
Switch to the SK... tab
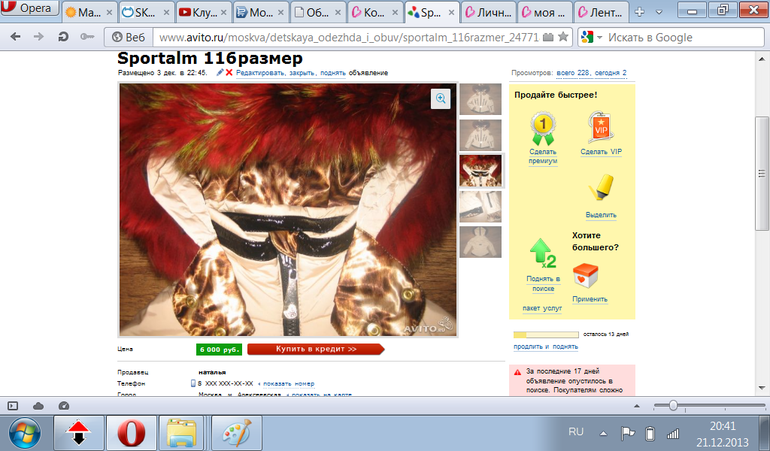point(146,13)
